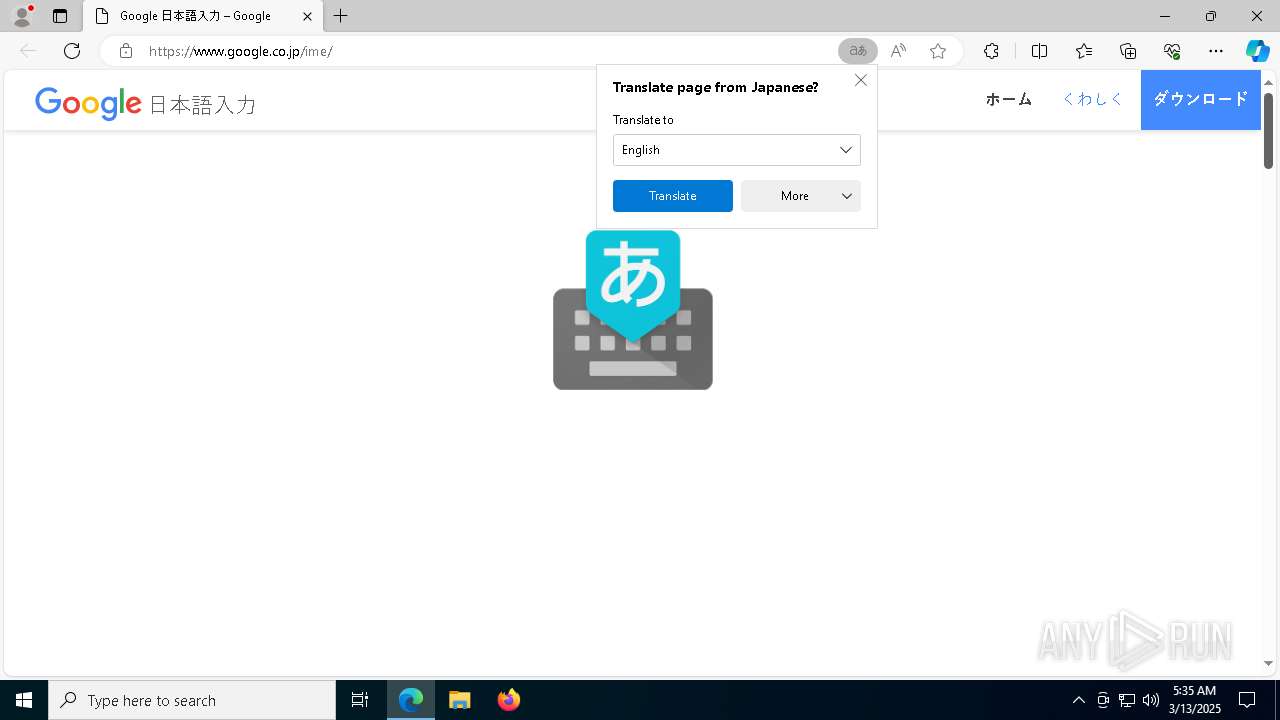The width and height of the screenshot is (1280, 720).
Task: View site information lock icon
Action: pyautogui.click(x=126, y=51)
